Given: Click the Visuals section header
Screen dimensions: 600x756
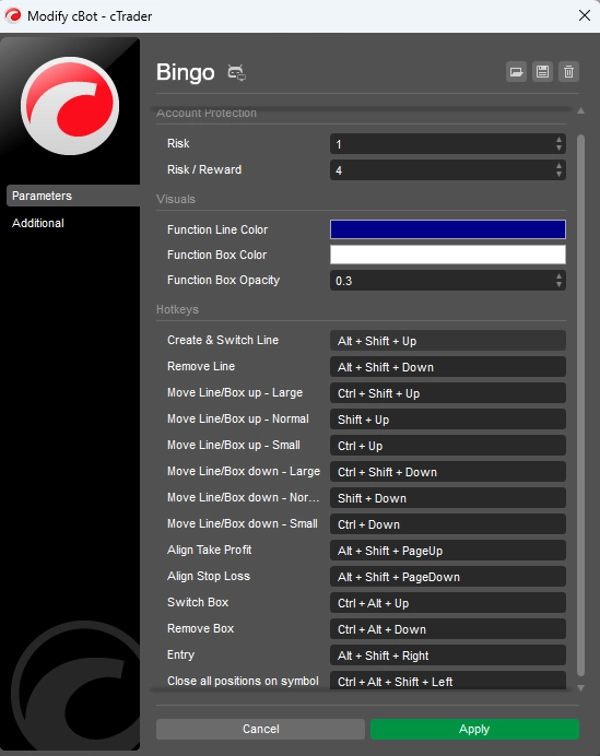Looking at the screenshot, I should 176,199.
